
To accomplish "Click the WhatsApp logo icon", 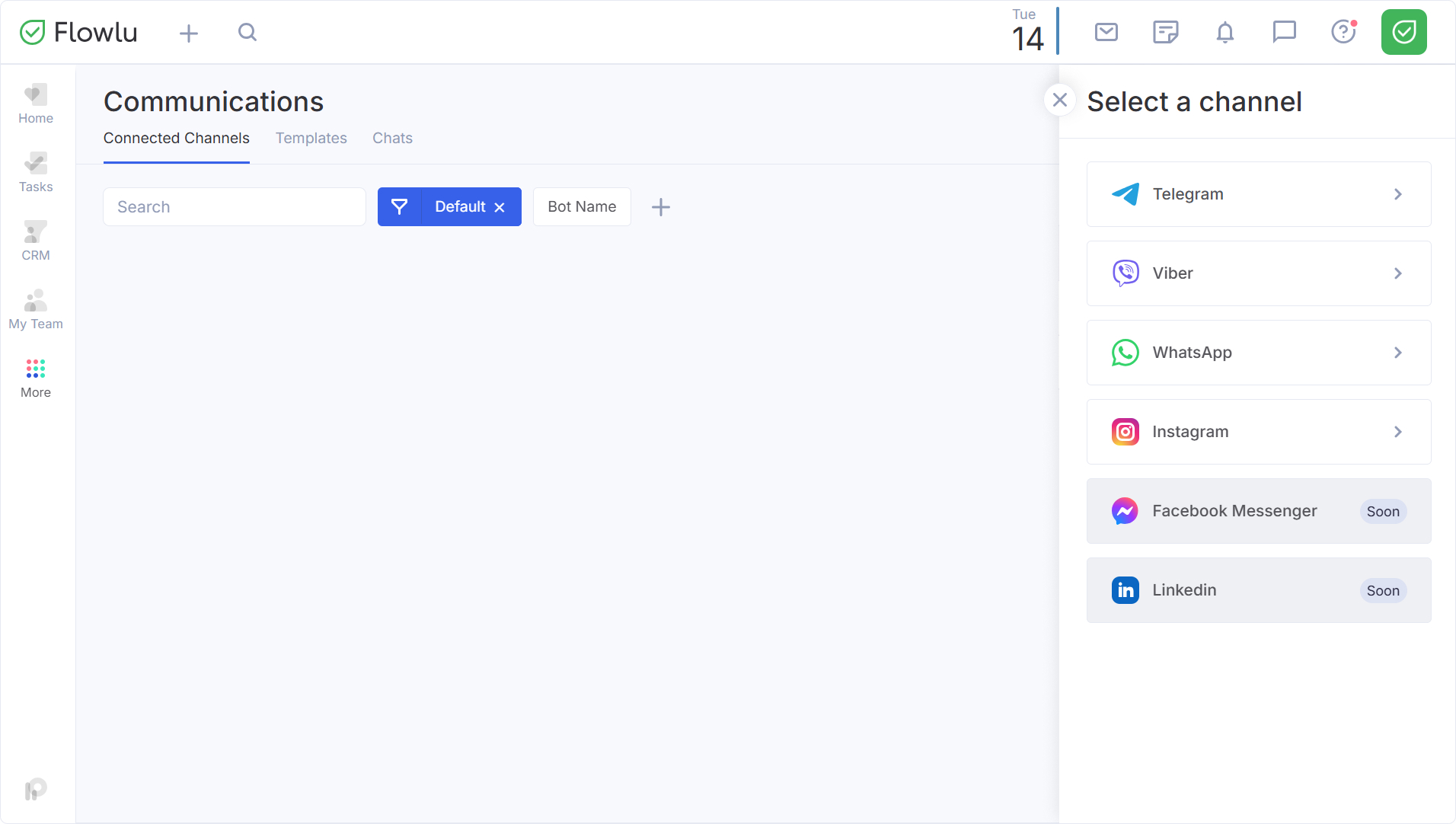I will tap(1126, 353).
